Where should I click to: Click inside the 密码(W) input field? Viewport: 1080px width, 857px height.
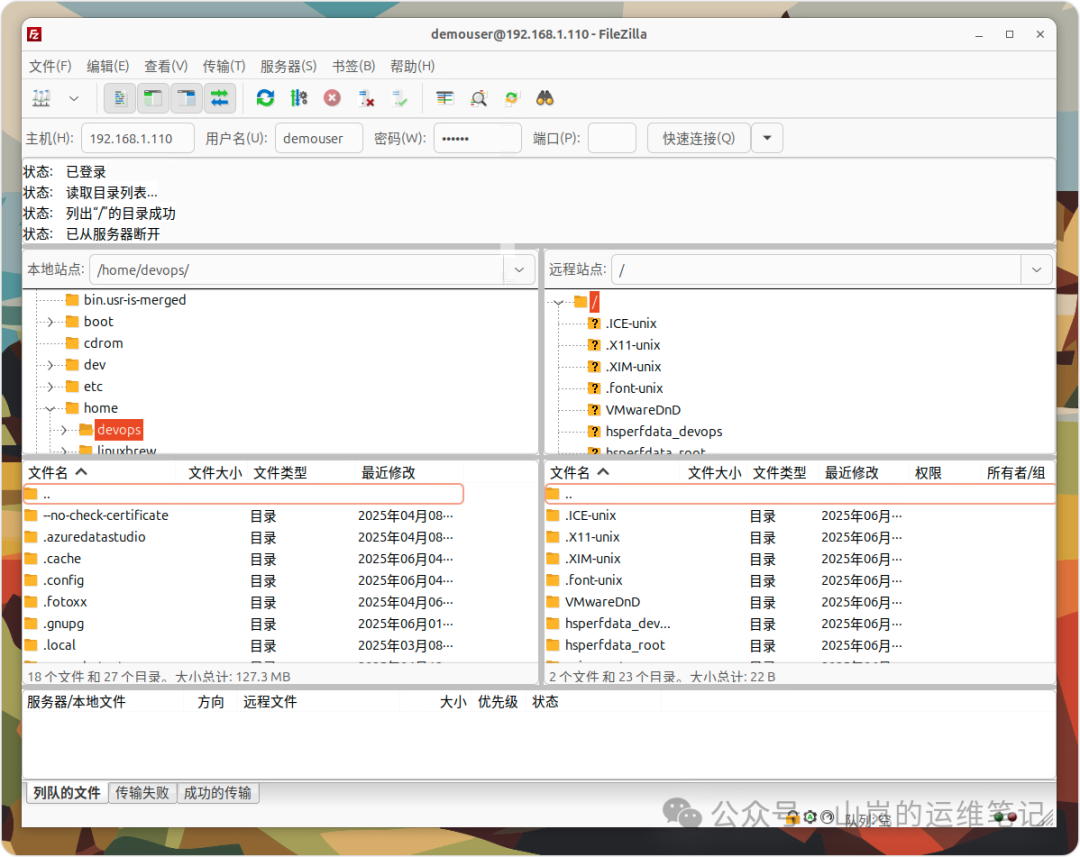tap(477, 137)
